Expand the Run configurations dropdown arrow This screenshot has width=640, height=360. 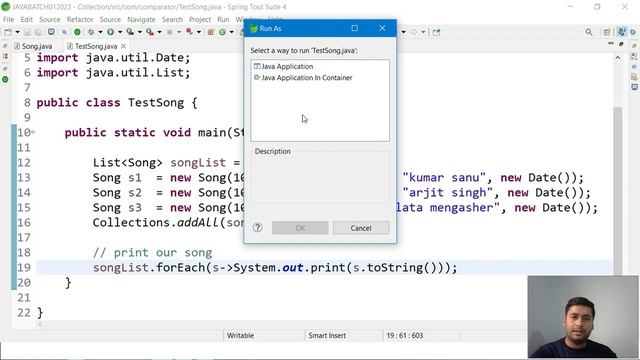[120, 32]
